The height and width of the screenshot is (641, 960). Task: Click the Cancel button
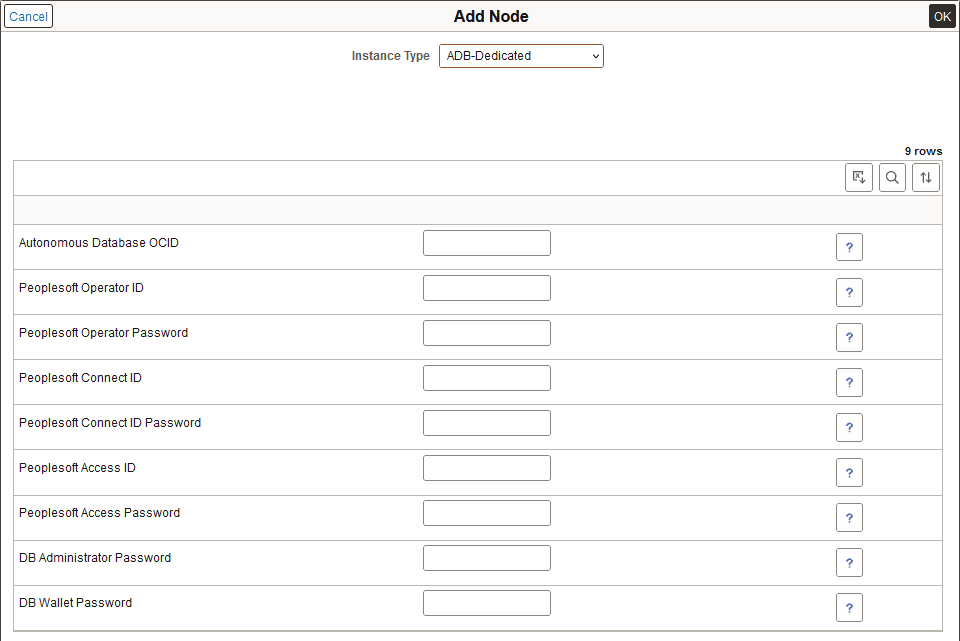(x=28, y=16)
